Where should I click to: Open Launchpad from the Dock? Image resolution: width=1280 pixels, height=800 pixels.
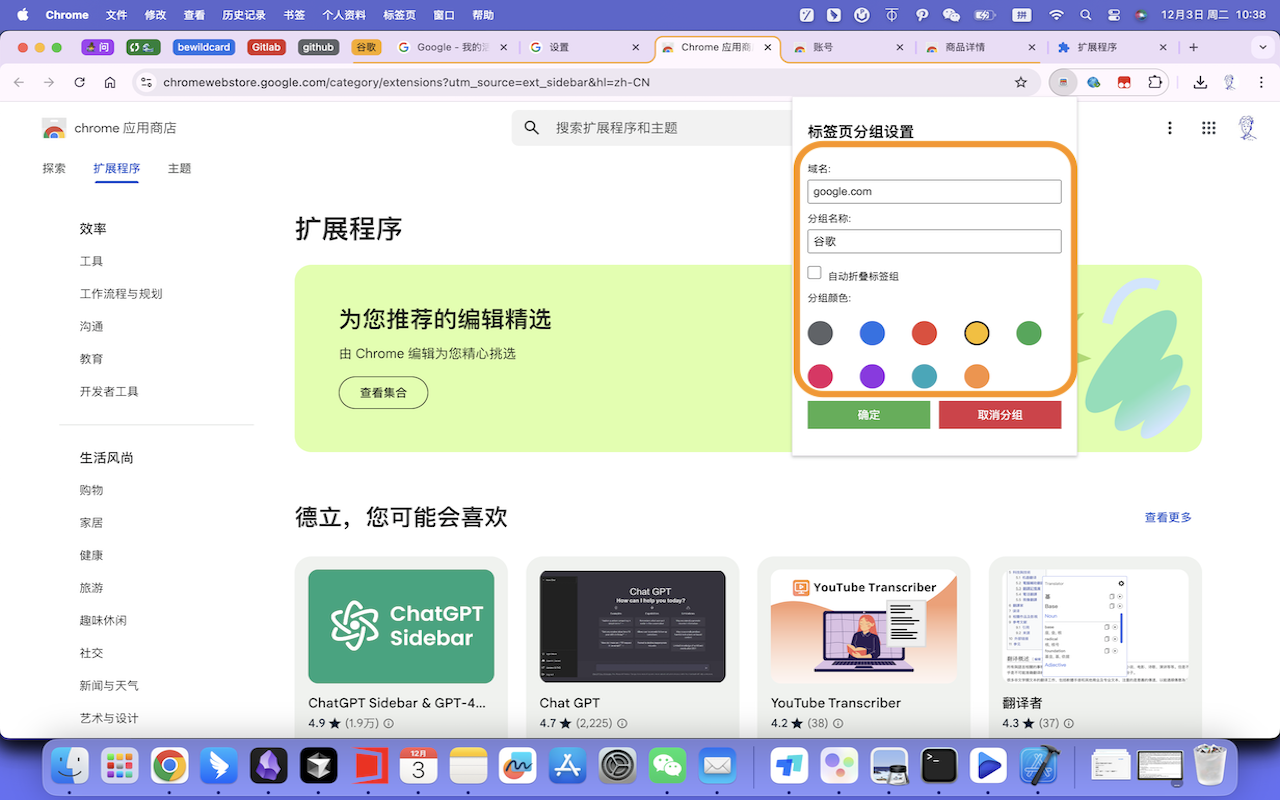tap(119, 766)
